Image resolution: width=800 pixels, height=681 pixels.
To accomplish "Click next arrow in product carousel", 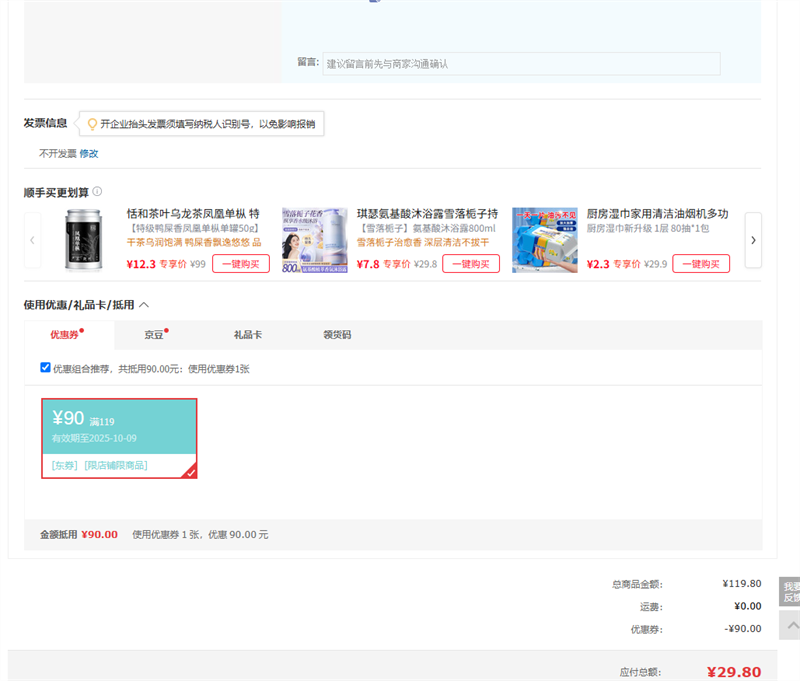I will coord(753,240).
